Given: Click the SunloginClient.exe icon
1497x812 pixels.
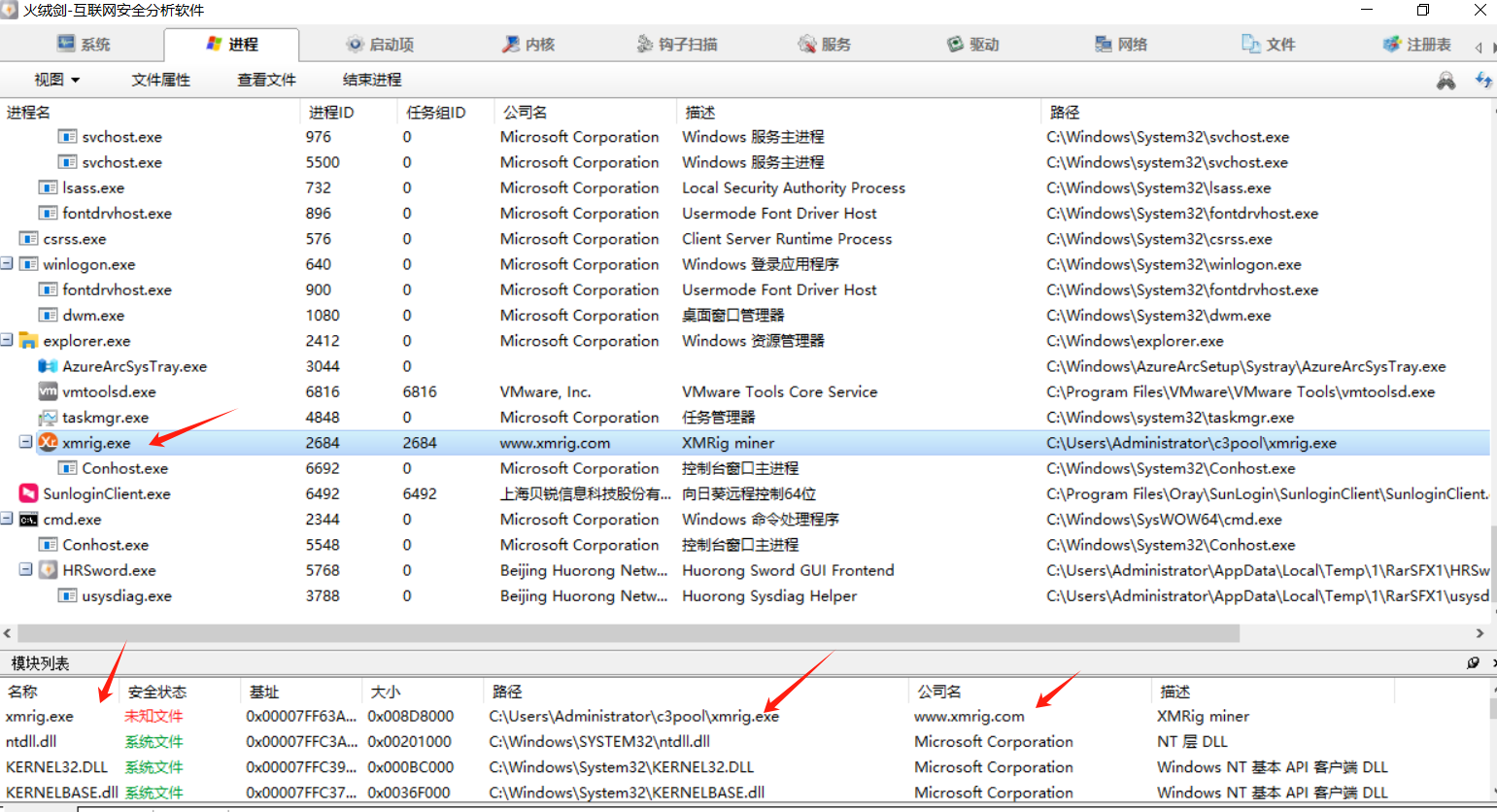Looking at the screenshot, I should pyautogui.click(x=28, y=493).
